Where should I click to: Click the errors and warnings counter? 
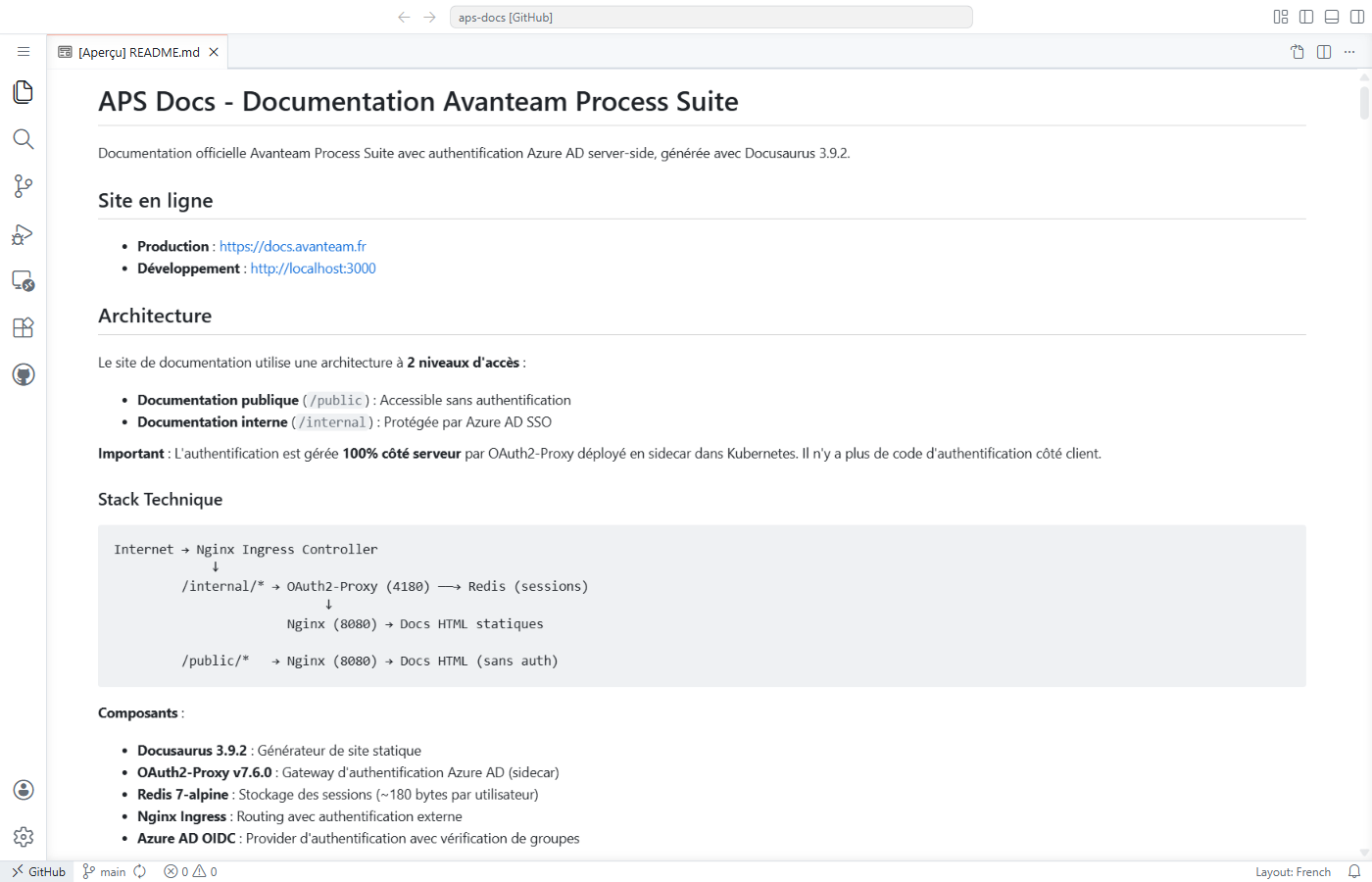[x=189, y=871]
